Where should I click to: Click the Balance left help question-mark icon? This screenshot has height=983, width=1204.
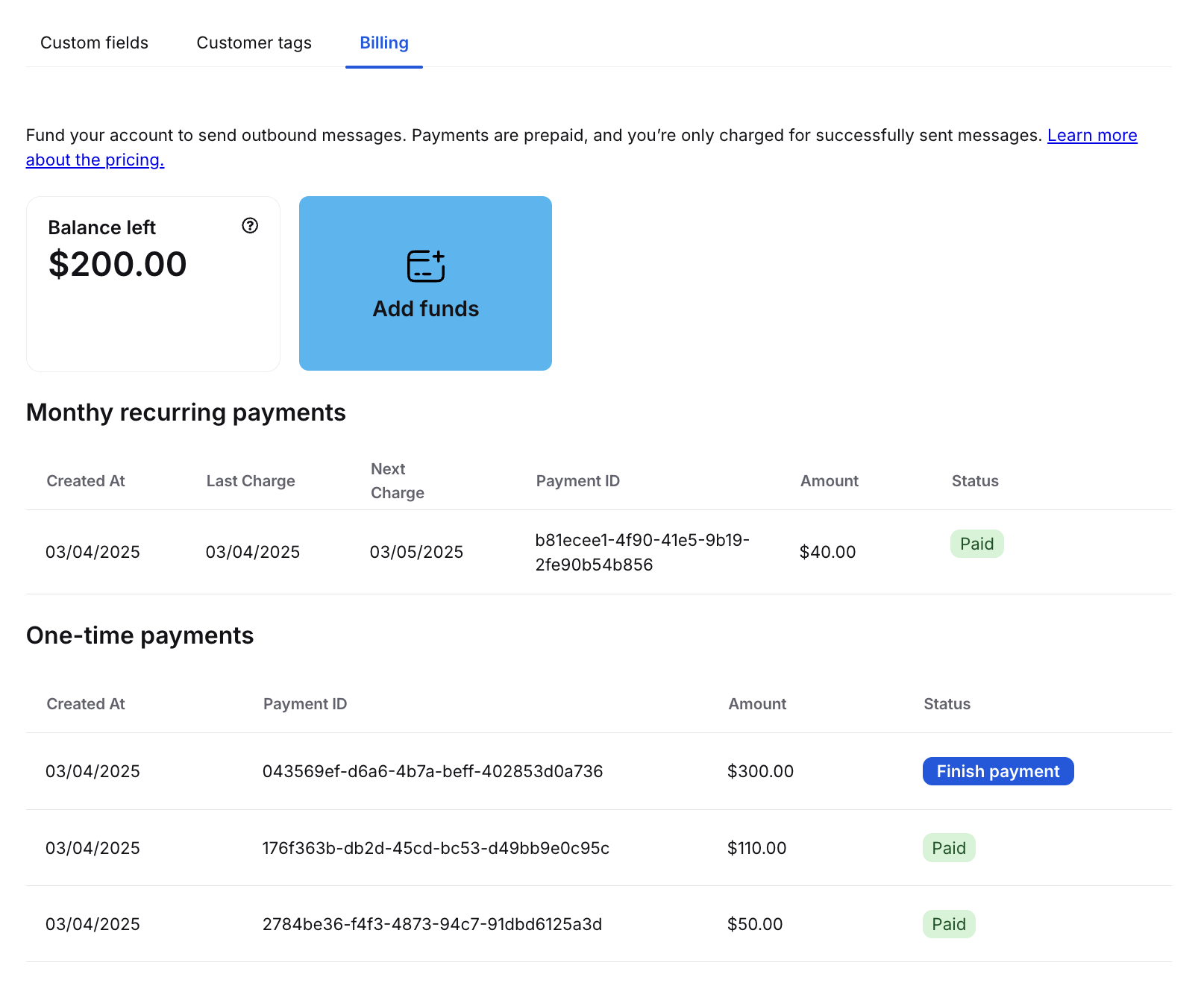(250, 226)
